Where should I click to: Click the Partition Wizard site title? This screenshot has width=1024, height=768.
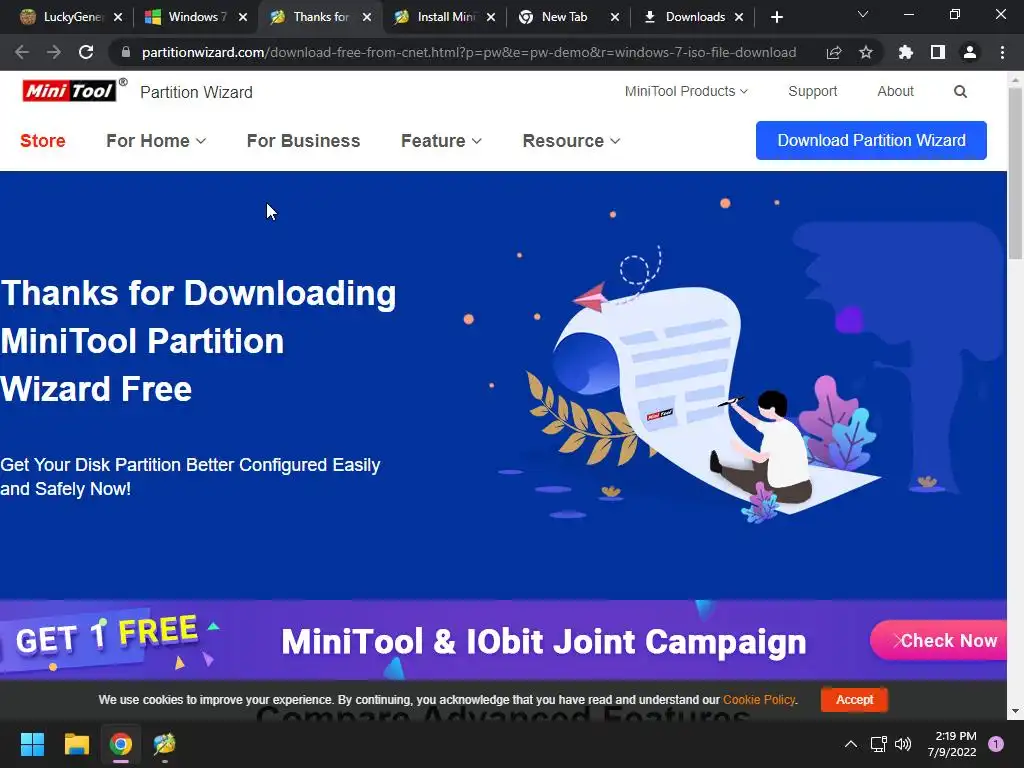[x=196, y=92]
